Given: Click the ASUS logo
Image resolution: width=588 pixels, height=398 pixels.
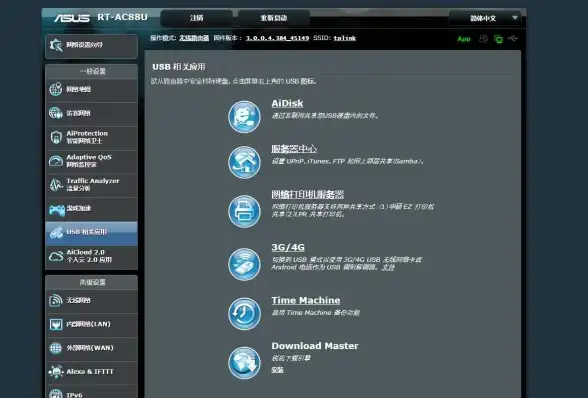Looking at the screenshot, I should [72, 18].
